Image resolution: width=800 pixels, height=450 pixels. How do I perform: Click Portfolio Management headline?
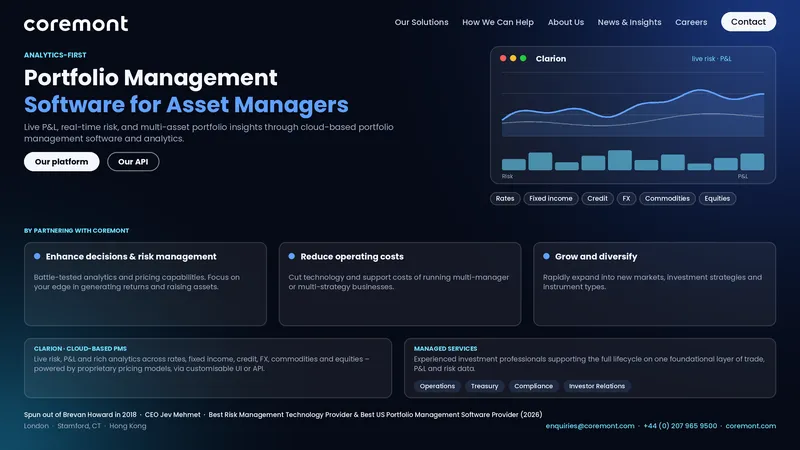[x=151, y=78]
